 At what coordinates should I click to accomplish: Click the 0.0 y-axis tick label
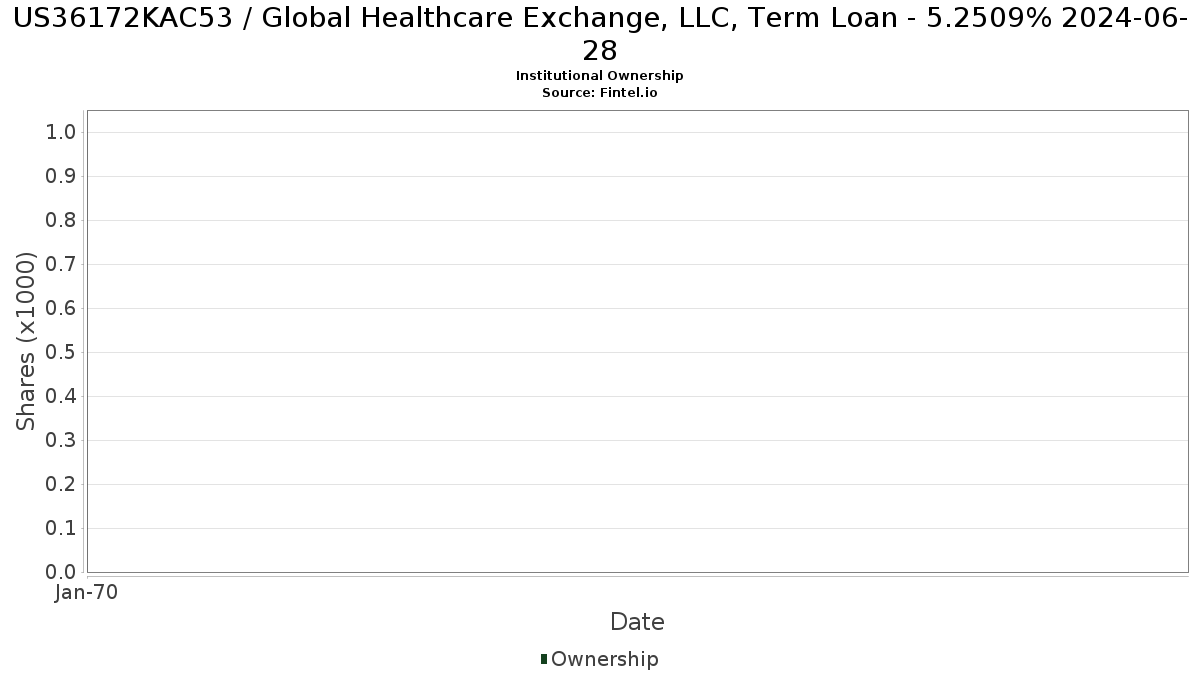tap(61, 573)
